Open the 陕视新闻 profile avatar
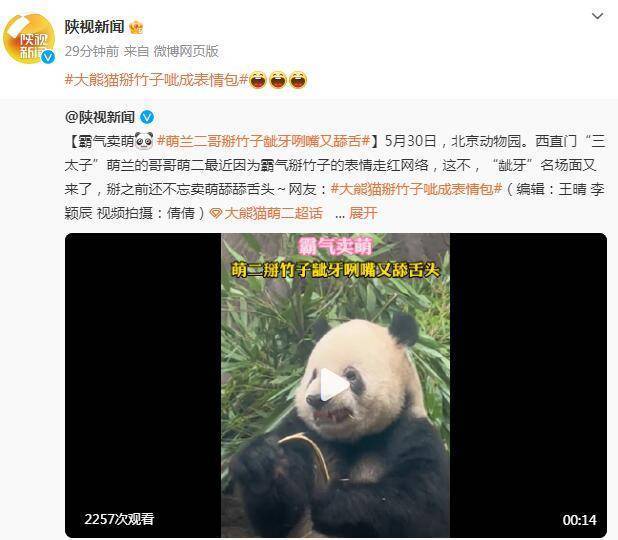Image resolution: width=618 pixels, height=540 pixels. [29, 39]
